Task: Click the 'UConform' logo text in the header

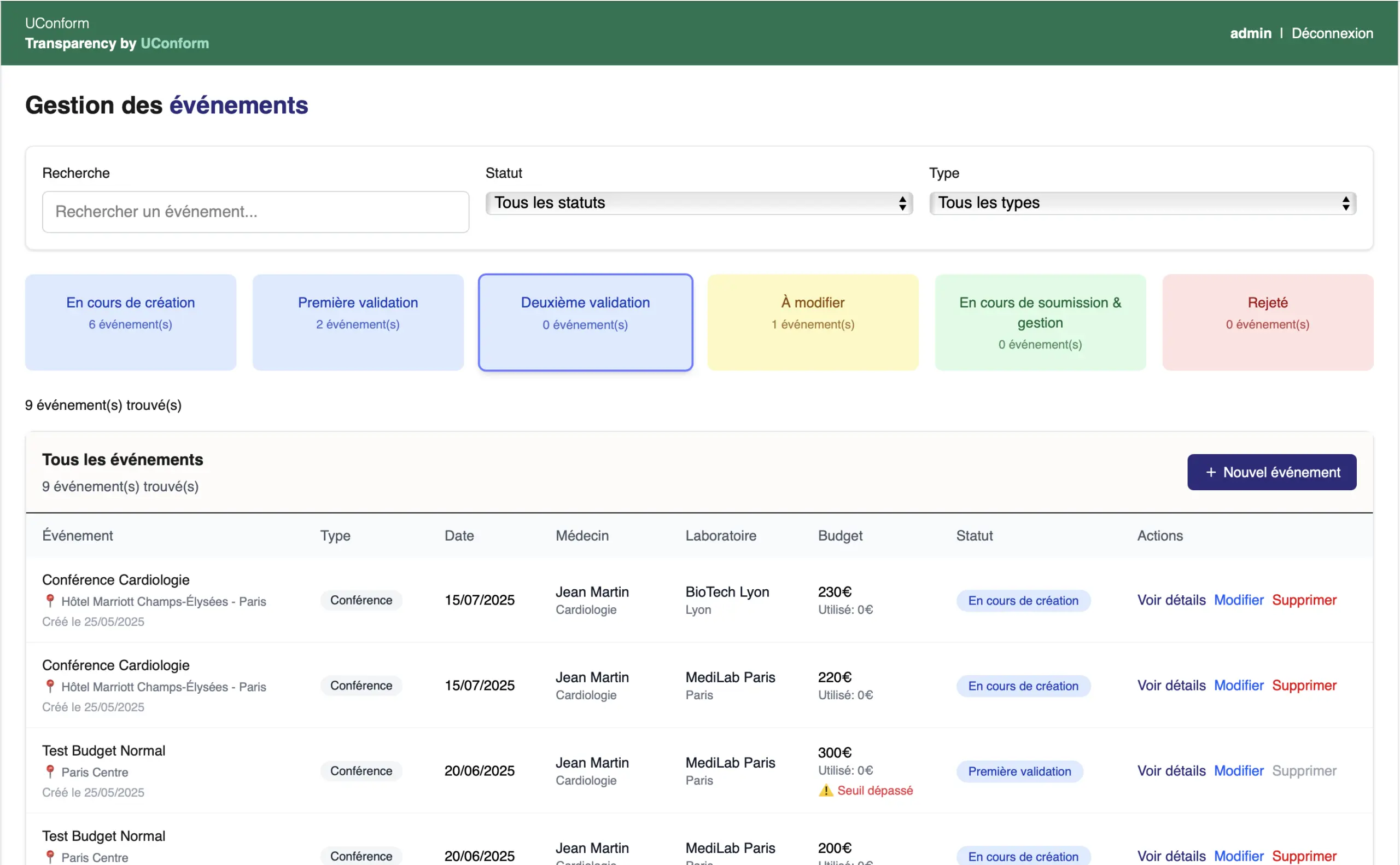Action: pos(57,23)
